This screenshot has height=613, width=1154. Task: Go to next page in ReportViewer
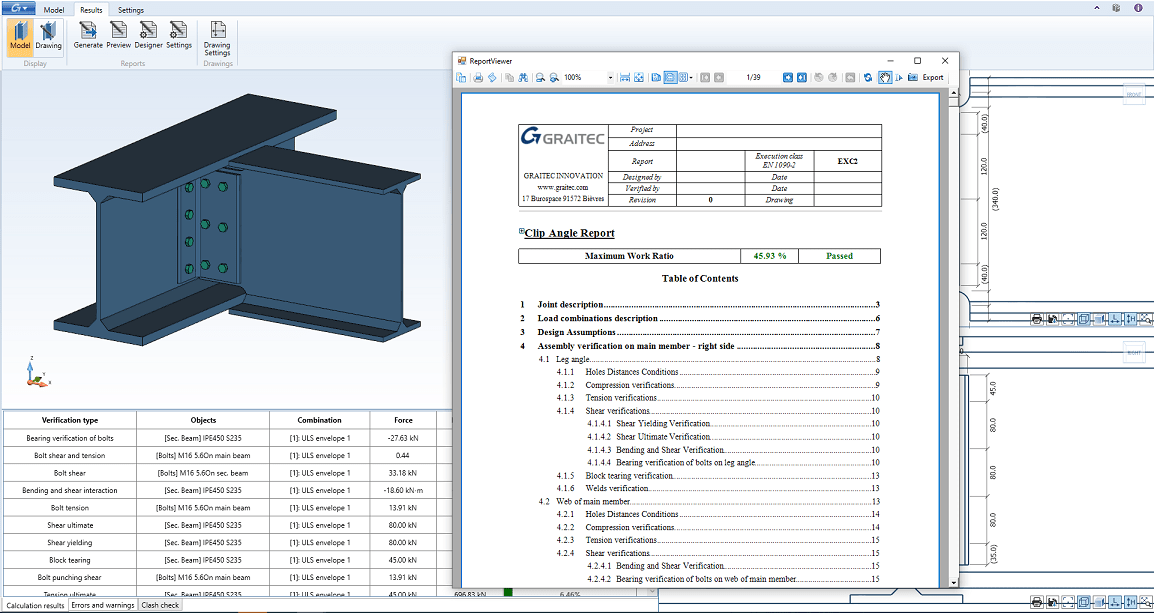(787, 77)
